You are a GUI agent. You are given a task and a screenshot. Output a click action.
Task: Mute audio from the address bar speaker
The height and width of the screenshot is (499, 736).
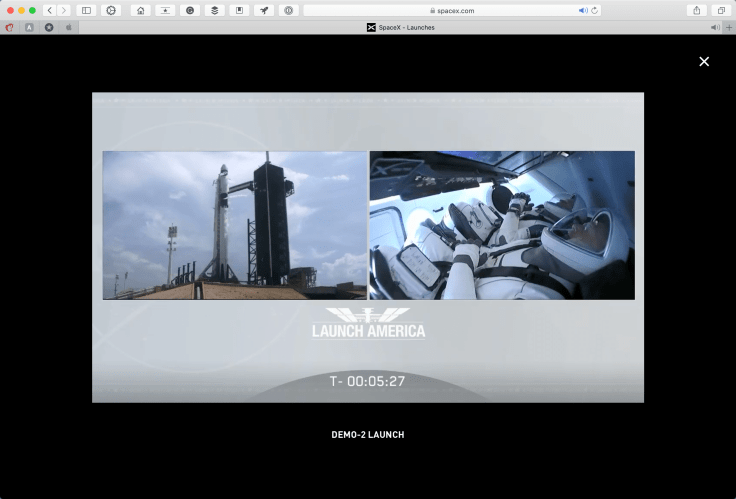[583, 10]
